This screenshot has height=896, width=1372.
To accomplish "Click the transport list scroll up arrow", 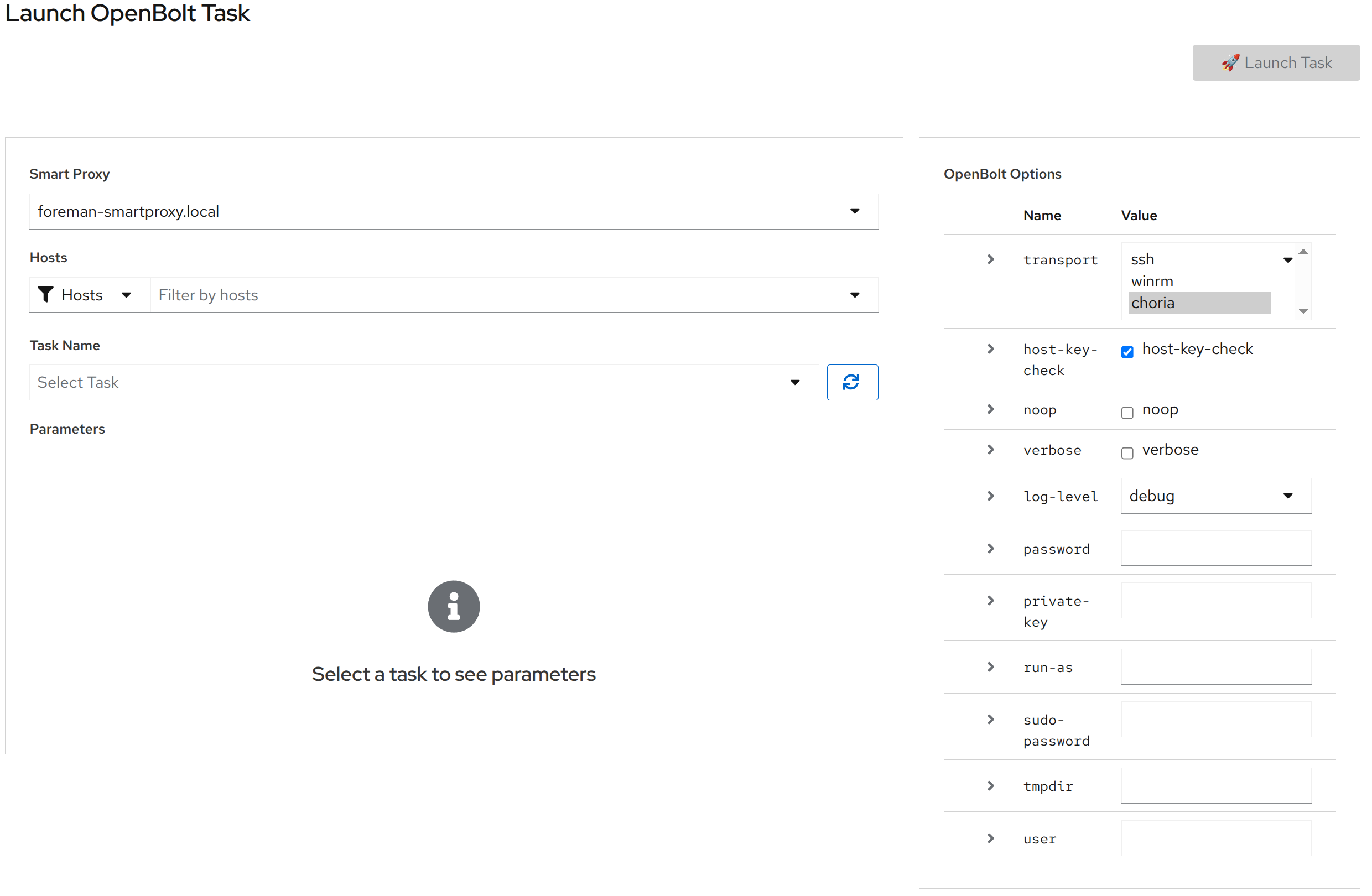I will (1303, 252).
